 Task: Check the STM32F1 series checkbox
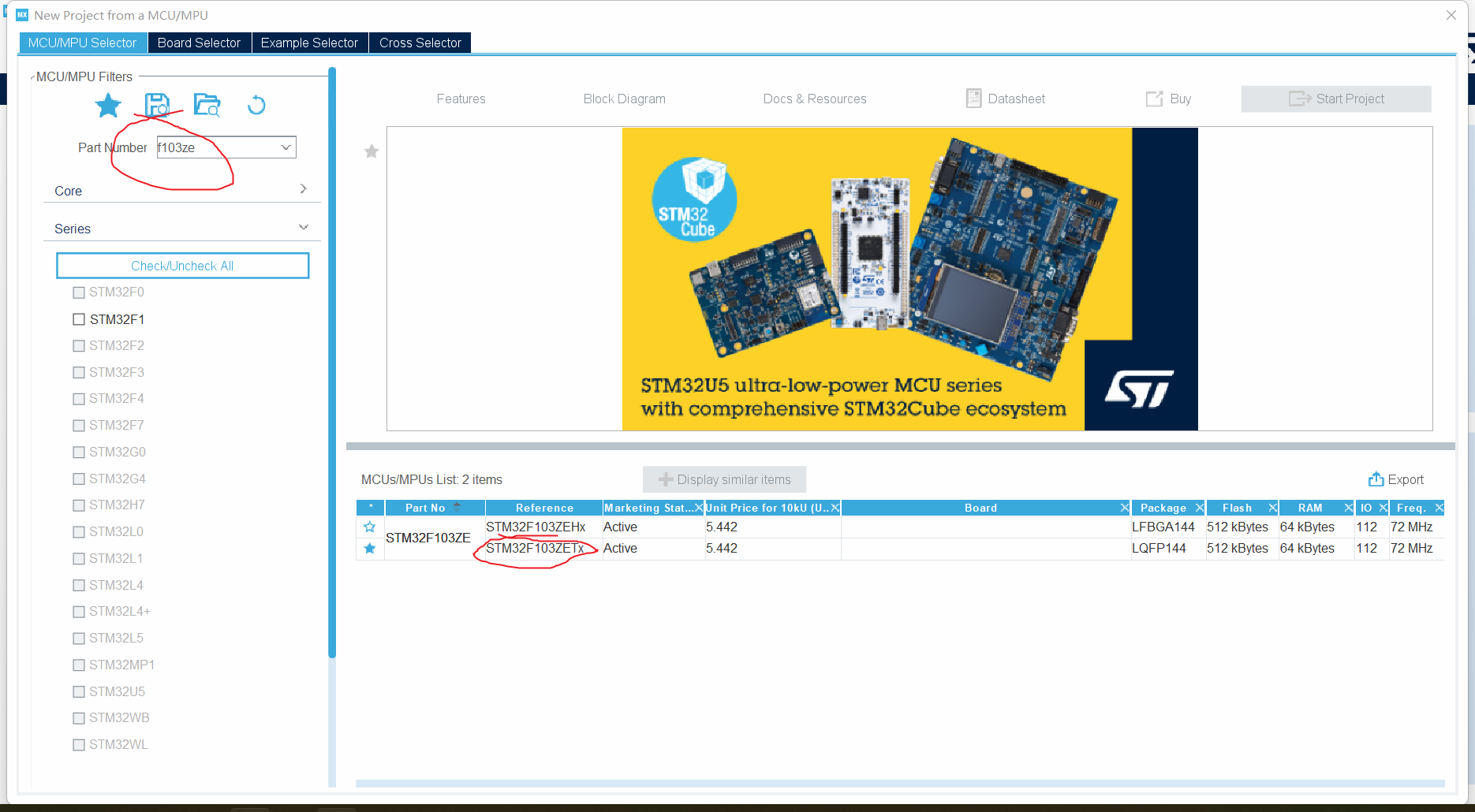[x=79, y=319]
